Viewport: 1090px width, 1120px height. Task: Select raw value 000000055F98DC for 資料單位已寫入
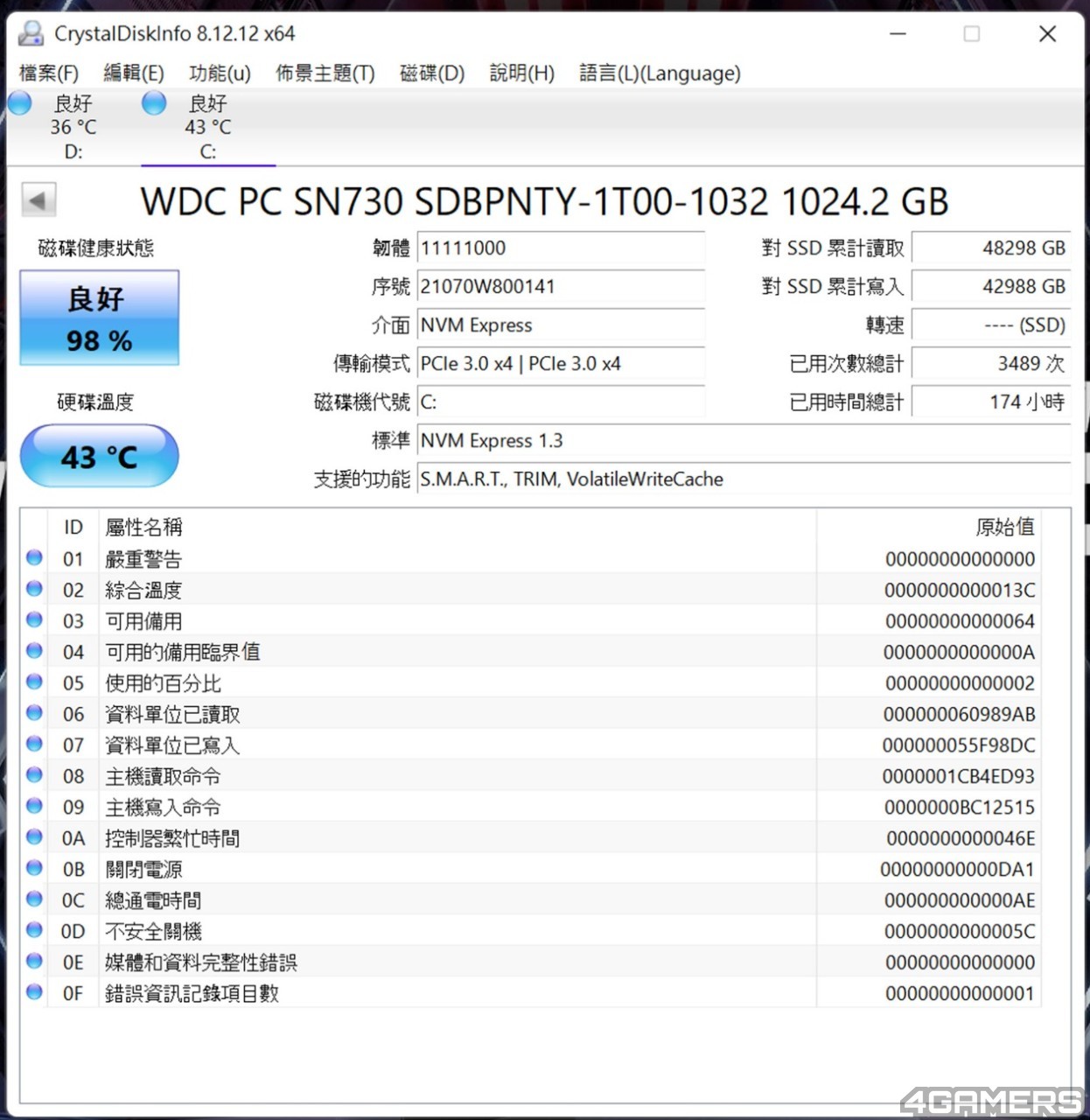click(x=959, y=745)
